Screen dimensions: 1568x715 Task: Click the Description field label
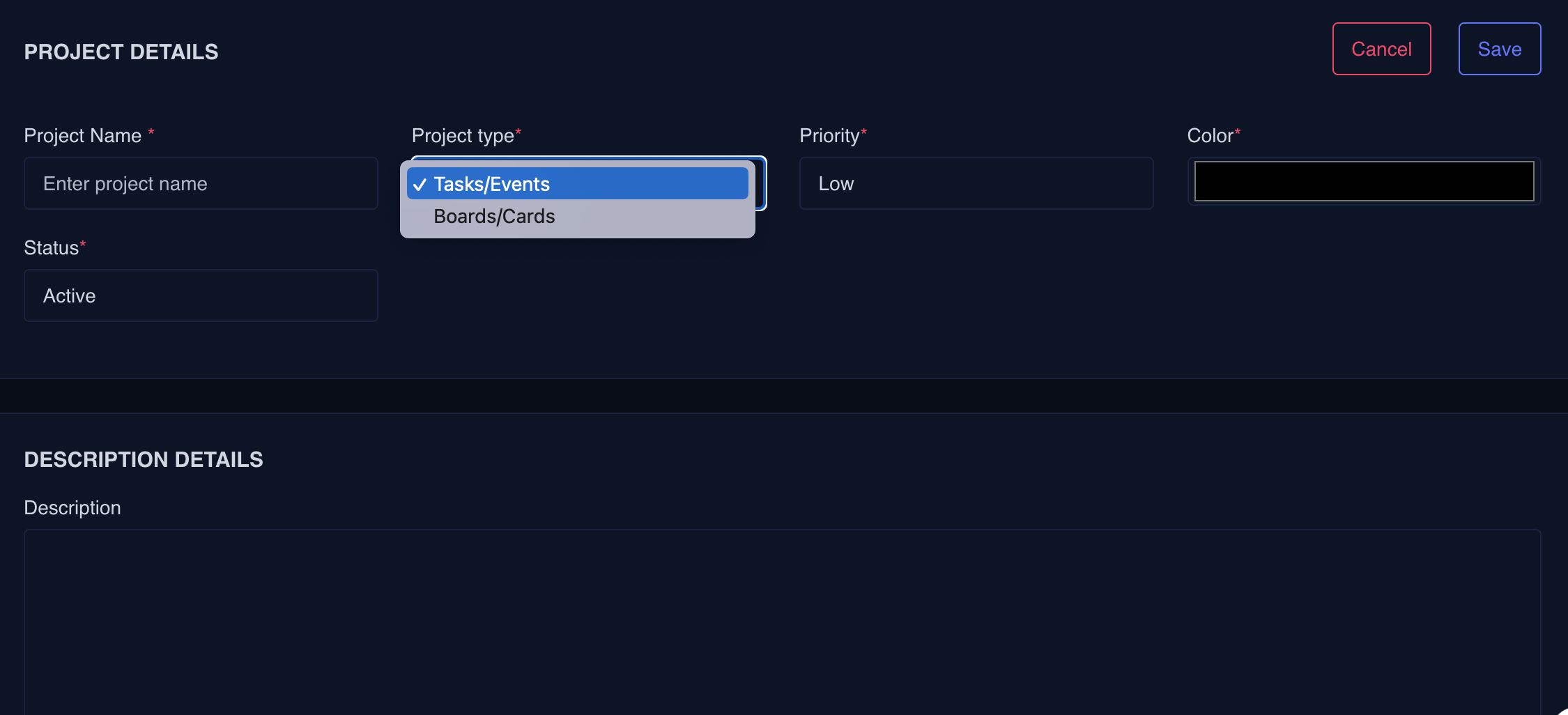click(72, 507)
